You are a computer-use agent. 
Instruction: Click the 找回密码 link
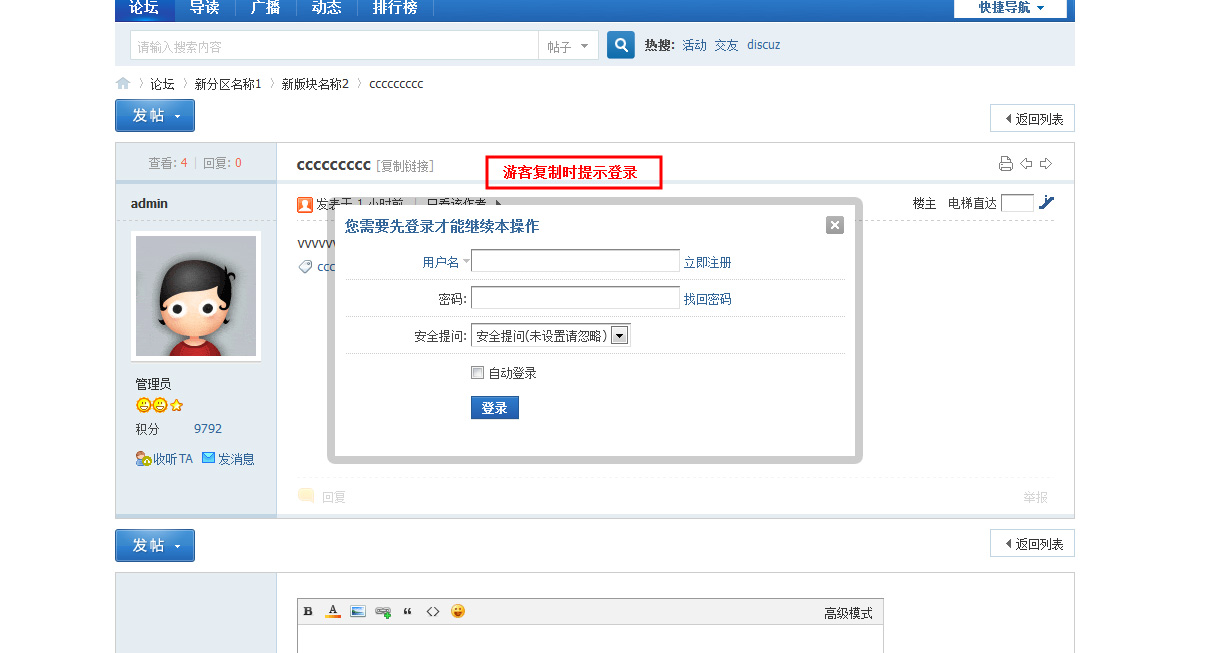[708, 300]
